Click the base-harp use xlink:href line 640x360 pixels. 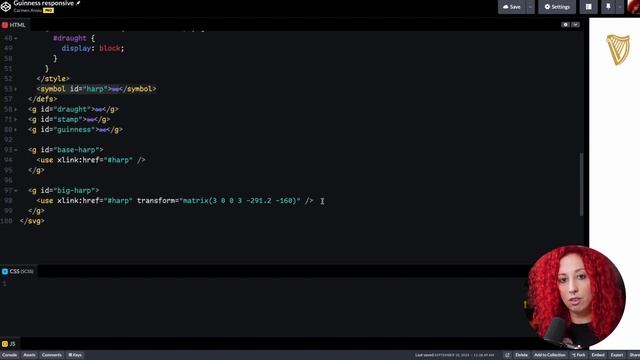[91, 160]
